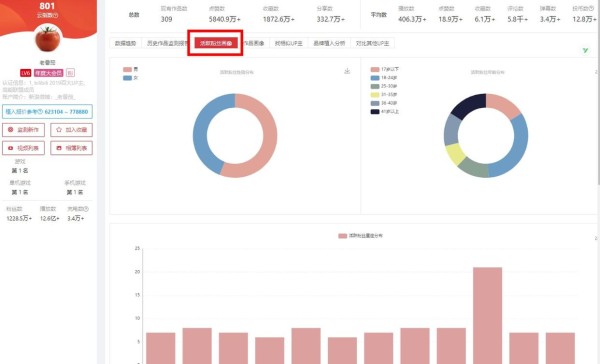Click the pink annual member badge
The image size is (600, 364).
(x=49, y=73)
